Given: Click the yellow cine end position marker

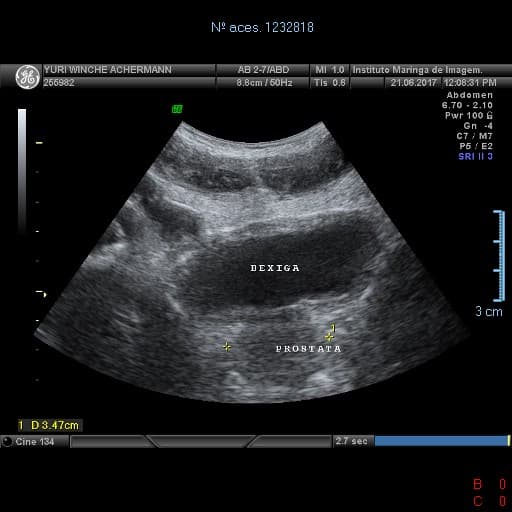Looking at the screenshot, I should 509,441.
